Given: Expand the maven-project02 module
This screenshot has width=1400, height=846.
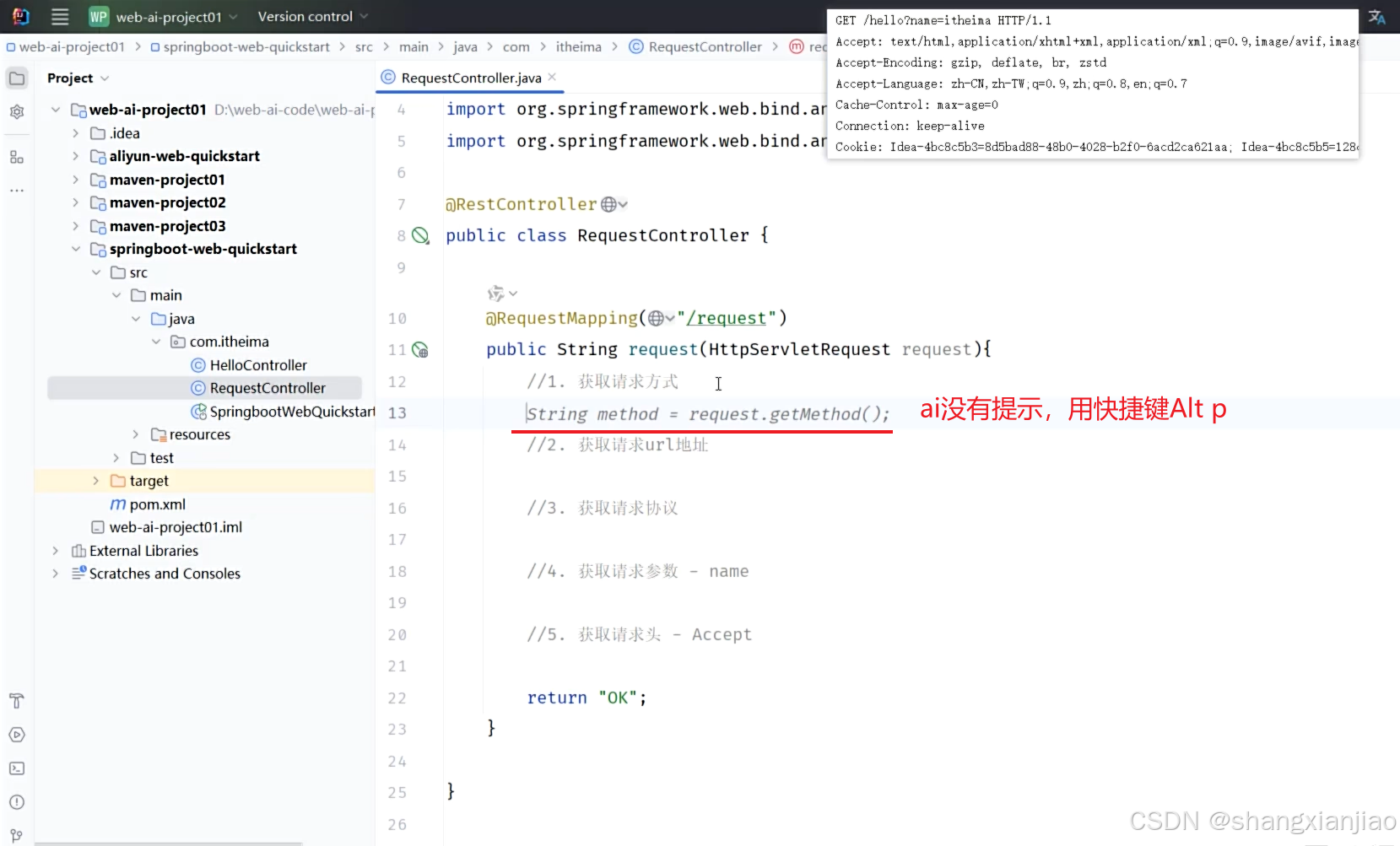Looking at the screenshot, I should 76,202.
